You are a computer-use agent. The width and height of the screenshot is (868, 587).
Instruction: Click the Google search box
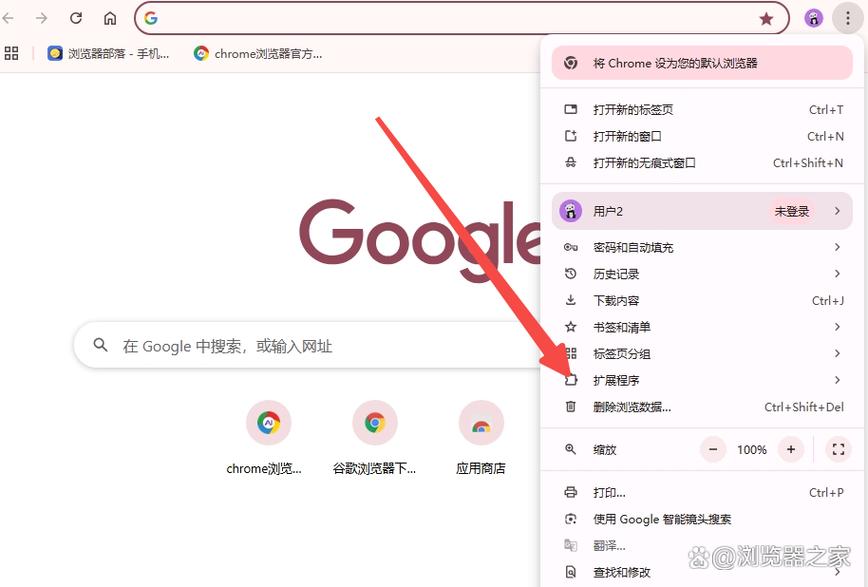coord(307,346)
